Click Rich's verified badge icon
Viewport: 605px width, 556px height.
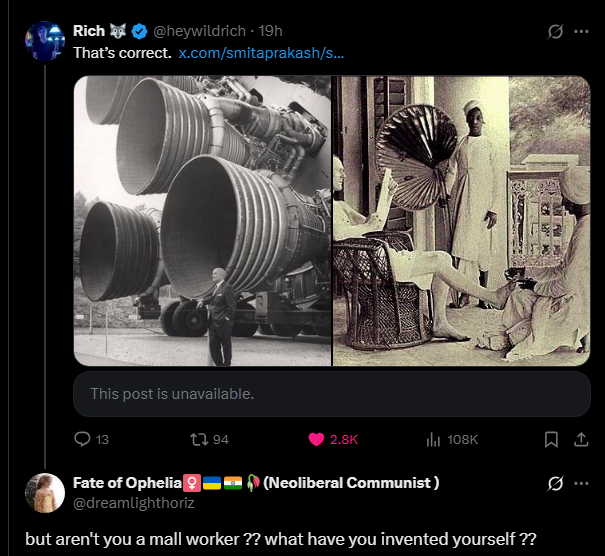(x=138, y=31)
